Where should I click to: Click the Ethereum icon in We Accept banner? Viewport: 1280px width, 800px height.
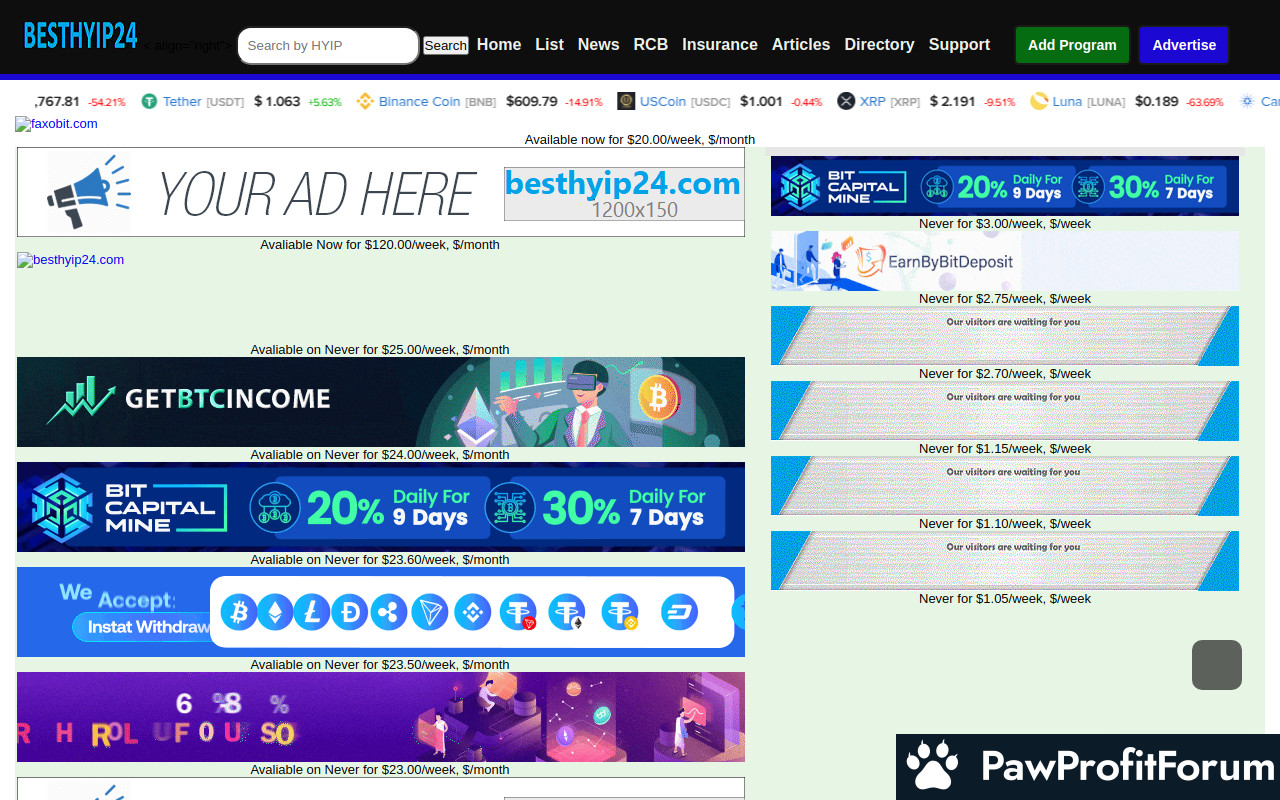275,612
